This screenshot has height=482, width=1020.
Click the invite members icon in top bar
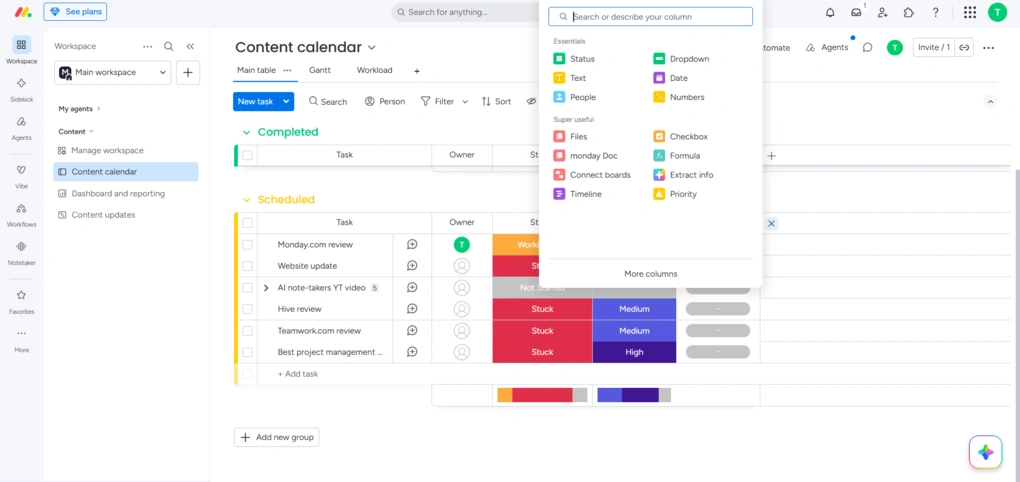pyautogui.click(x=883, y=12)
